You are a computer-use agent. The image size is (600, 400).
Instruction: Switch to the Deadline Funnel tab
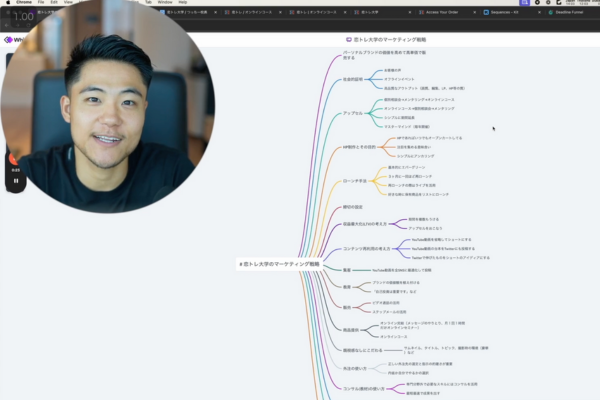point(569,12)
